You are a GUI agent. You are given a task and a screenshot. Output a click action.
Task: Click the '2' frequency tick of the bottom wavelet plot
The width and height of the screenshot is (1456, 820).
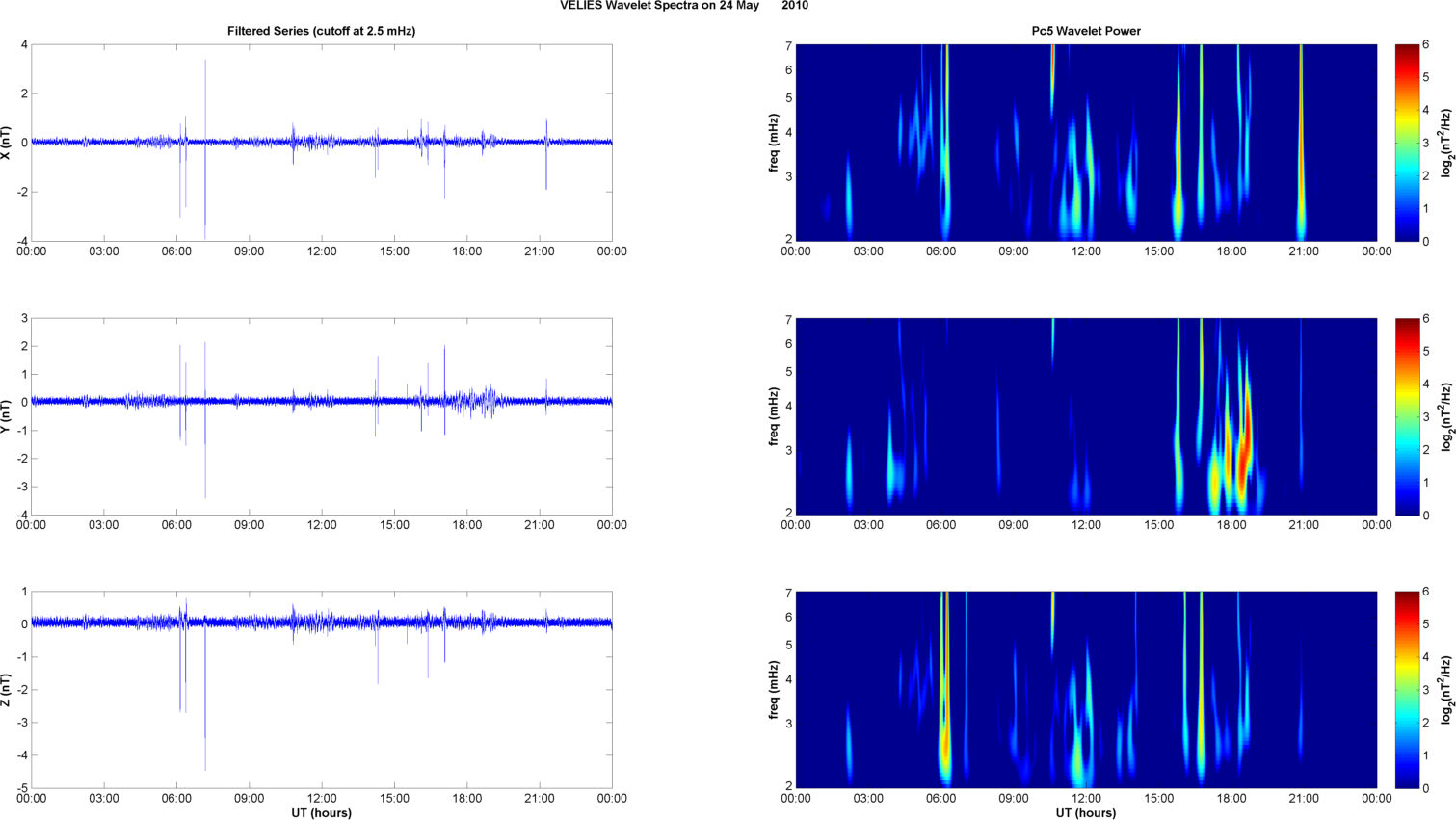(x=788, y=786)
